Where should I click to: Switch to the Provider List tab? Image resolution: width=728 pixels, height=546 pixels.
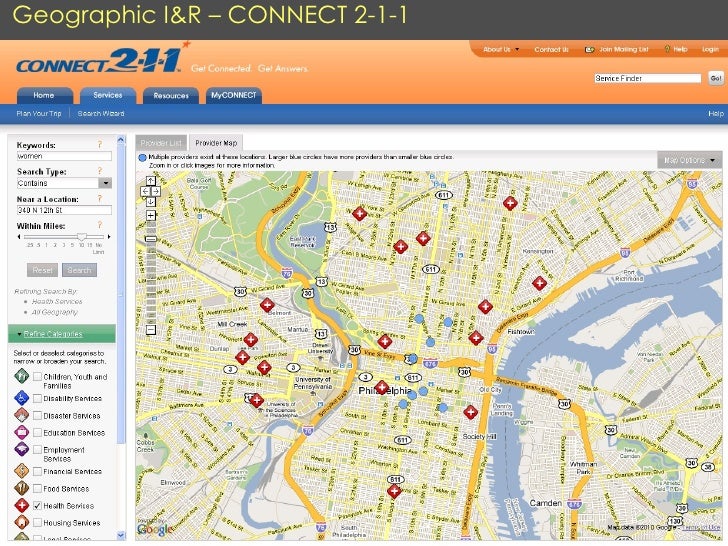click(161, 143)
